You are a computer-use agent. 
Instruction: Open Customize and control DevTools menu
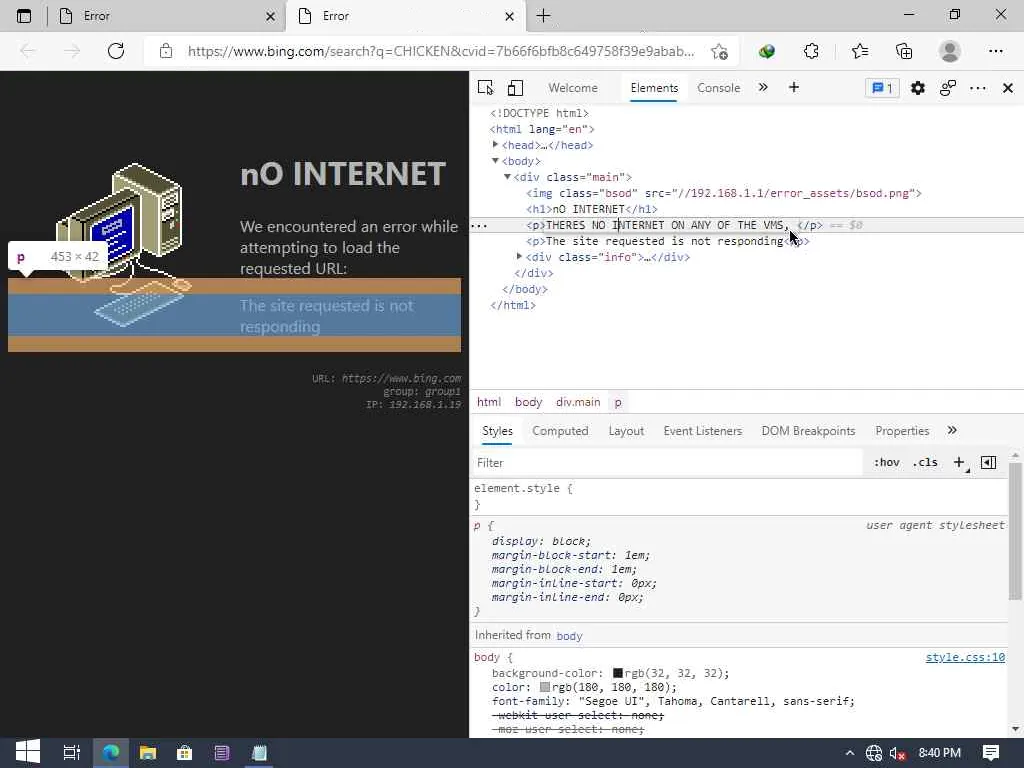(x=978, y=88)
